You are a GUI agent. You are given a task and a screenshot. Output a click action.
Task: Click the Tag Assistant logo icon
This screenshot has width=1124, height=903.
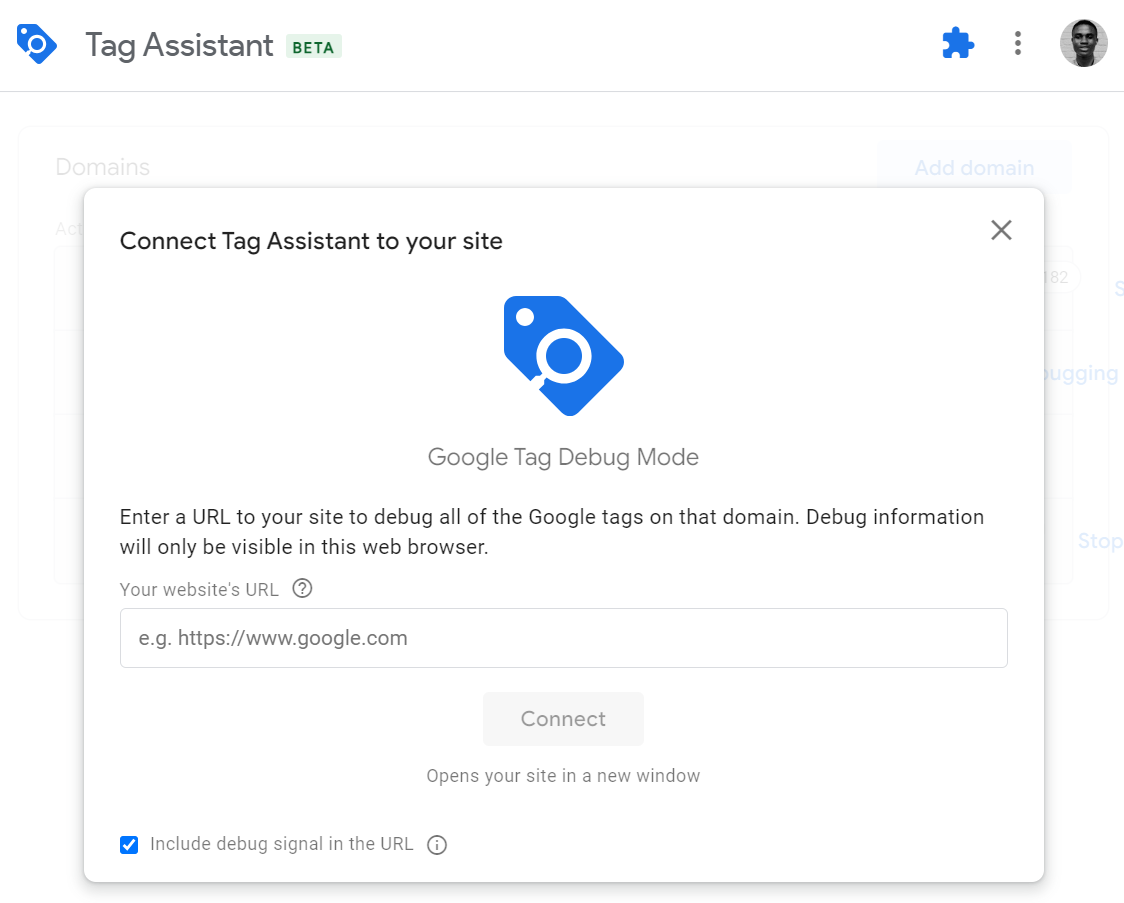tap(36, 44)
